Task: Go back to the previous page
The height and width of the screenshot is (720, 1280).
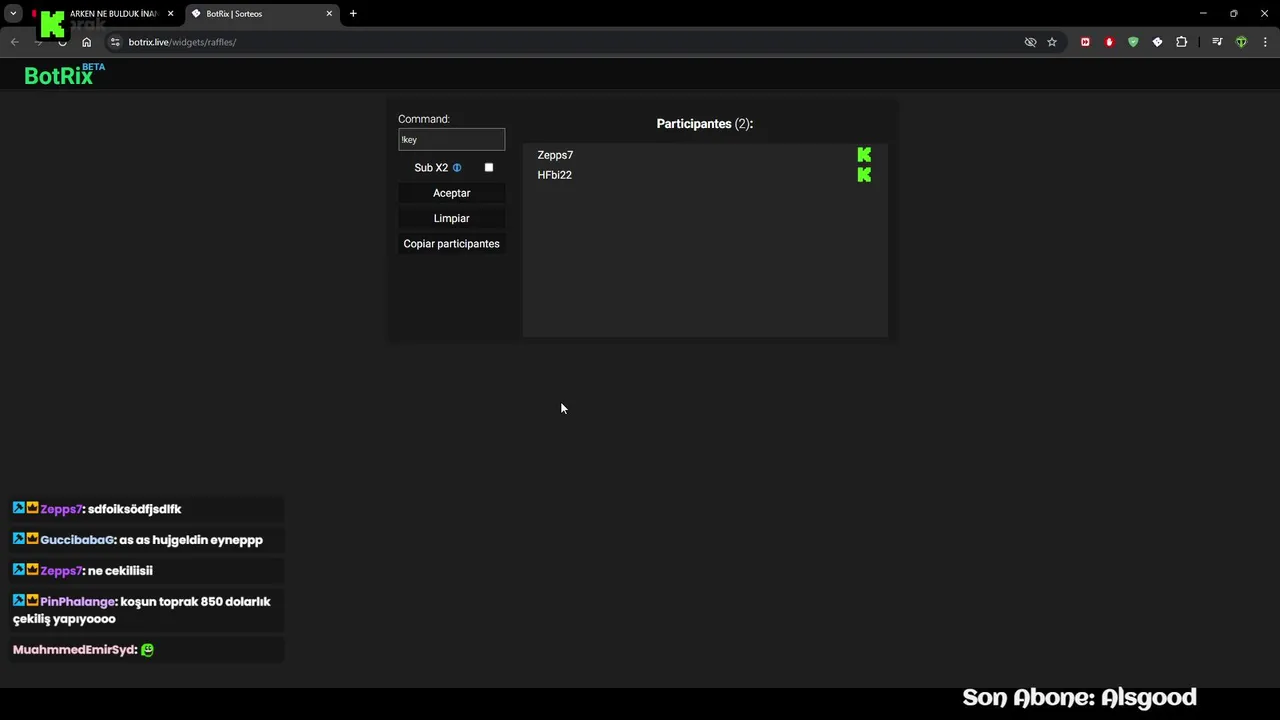Action: (x=14, y=42)
